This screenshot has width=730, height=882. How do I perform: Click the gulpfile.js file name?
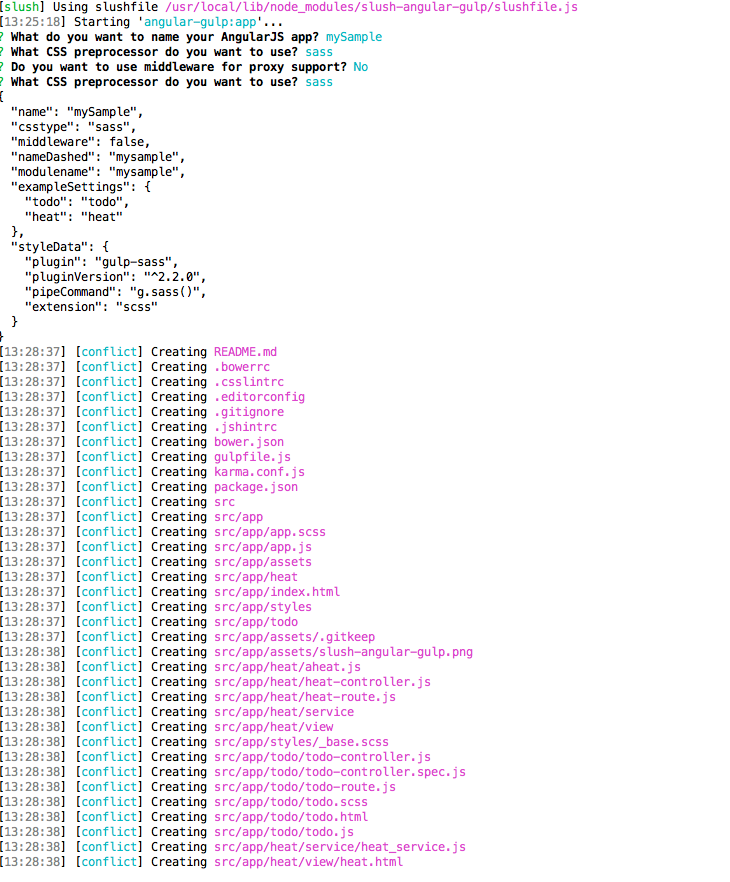coord(253,457)
